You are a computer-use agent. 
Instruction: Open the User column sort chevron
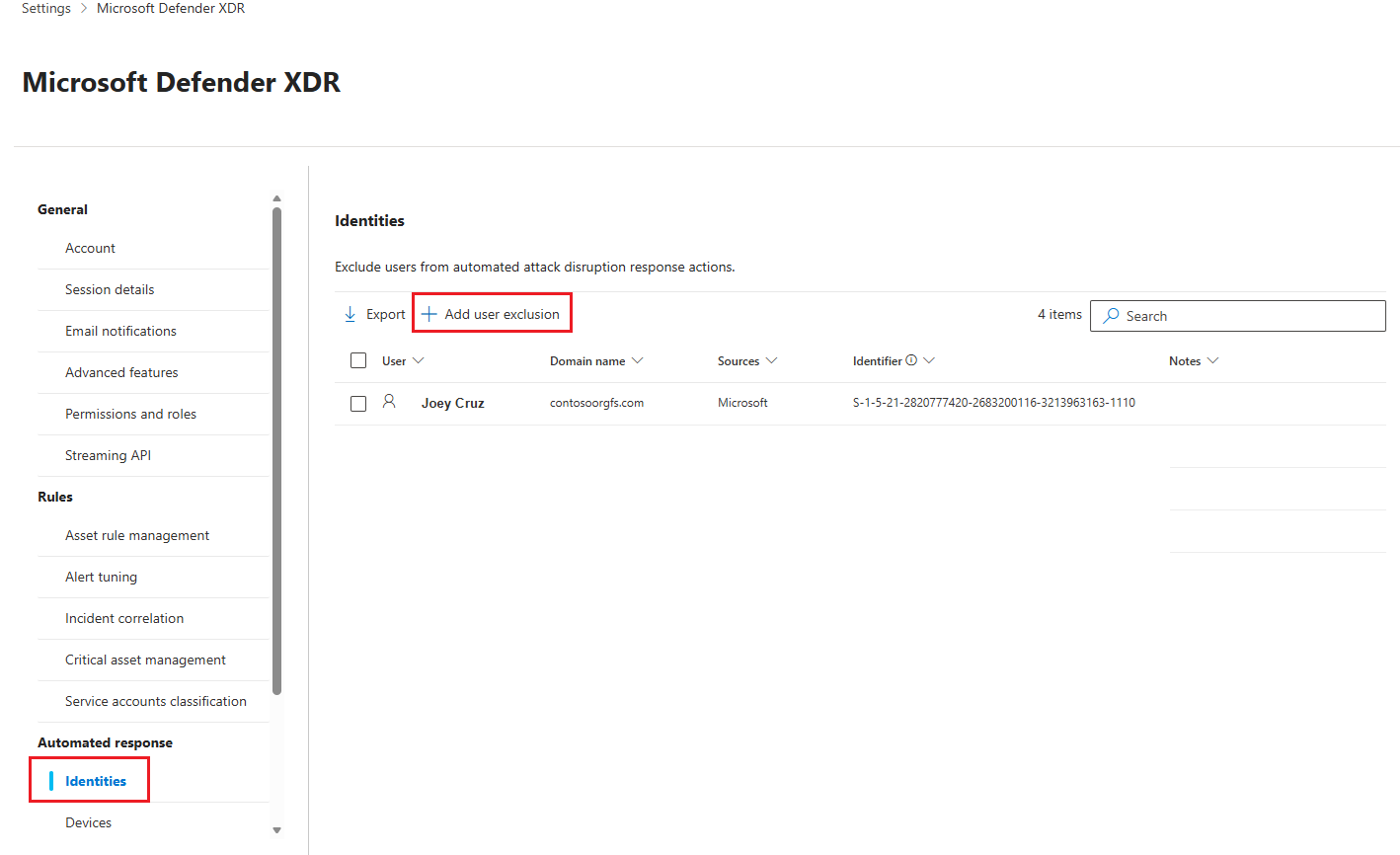pos(418,360)
